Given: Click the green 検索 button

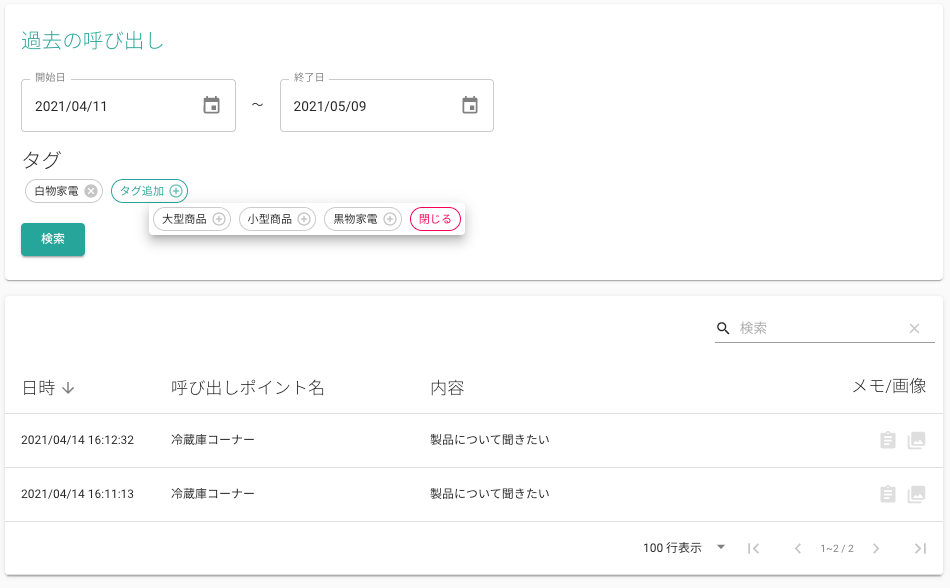Looking at the screenshot, I should (x=53, y=239).
